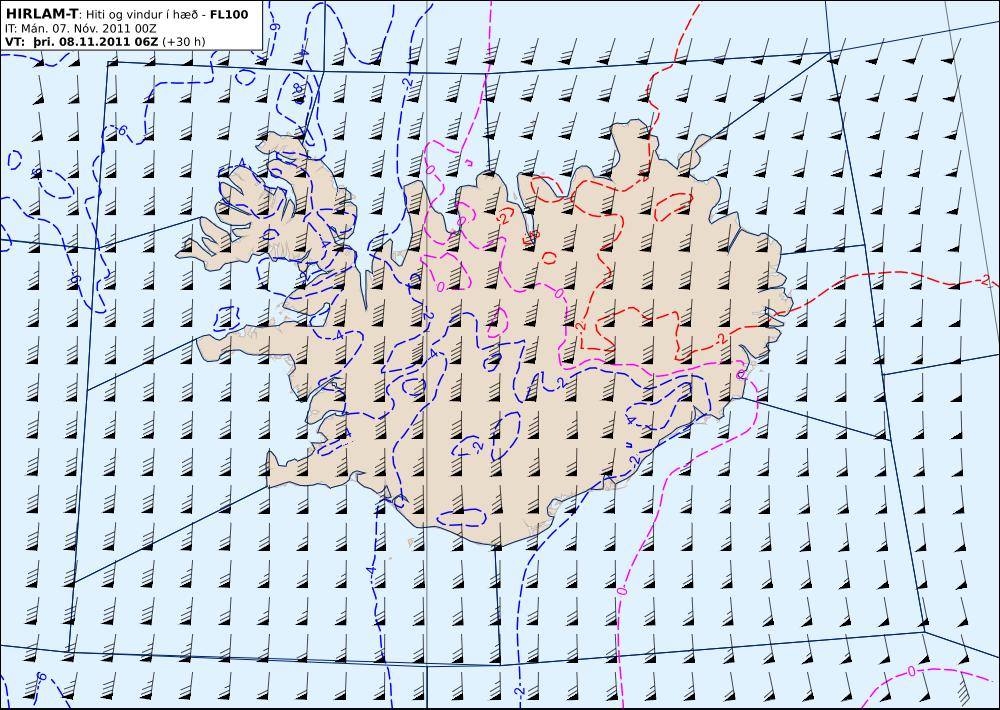Click the blue "-8" contour label near the top

point(297,91)
